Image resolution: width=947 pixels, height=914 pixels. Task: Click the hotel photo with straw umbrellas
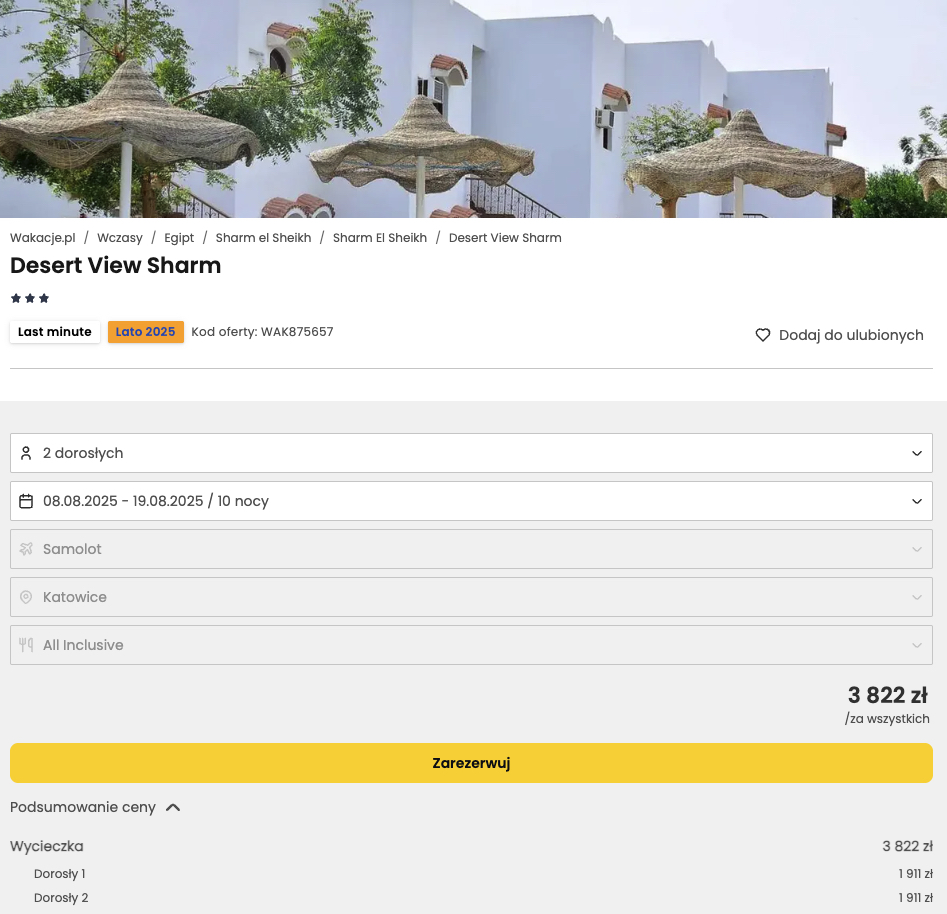pos(474,109)
